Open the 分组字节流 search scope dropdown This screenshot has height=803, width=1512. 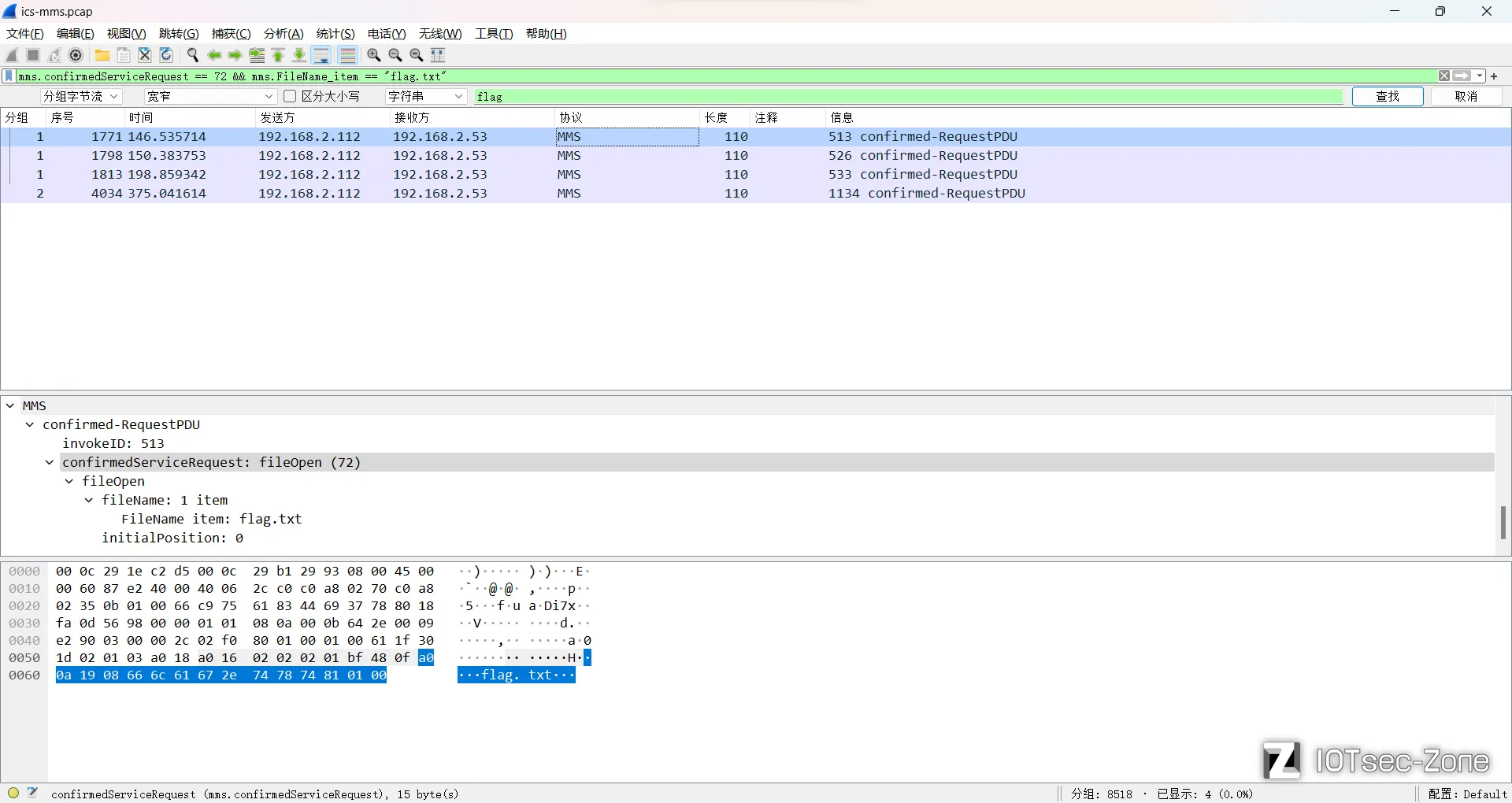coord(80,96)
